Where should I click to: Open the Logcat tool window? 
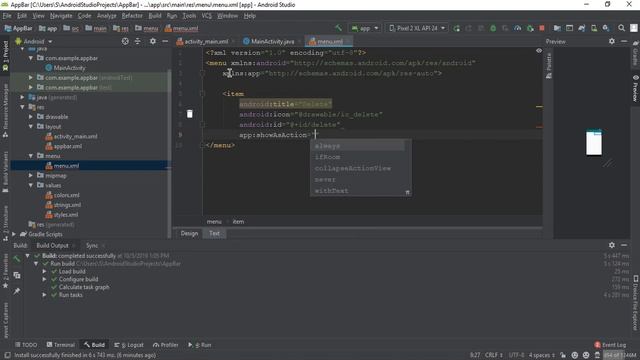click(x=129, y=345)
